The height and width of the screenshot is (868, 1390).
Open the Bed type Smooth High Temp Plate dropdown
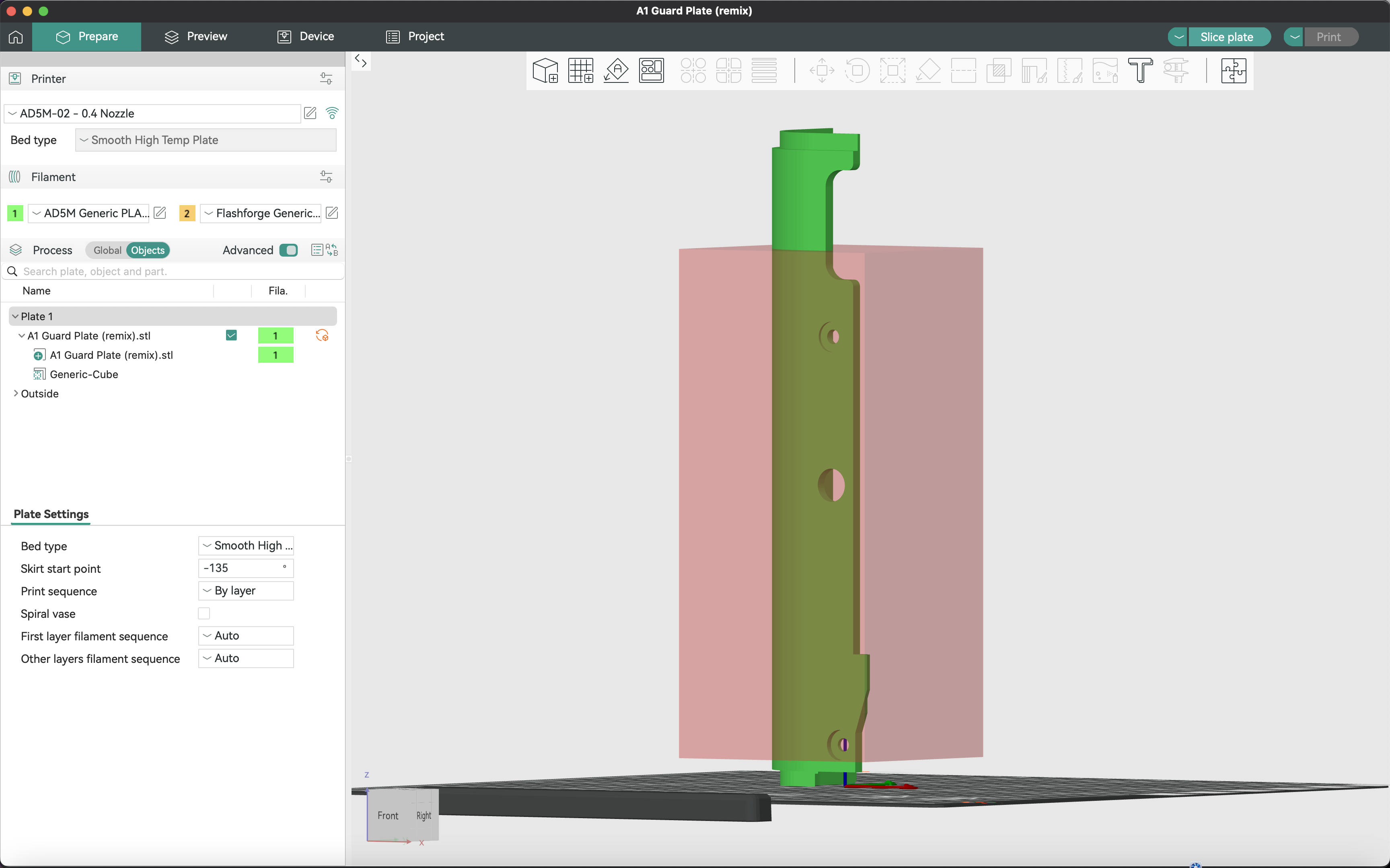(206, 140)
